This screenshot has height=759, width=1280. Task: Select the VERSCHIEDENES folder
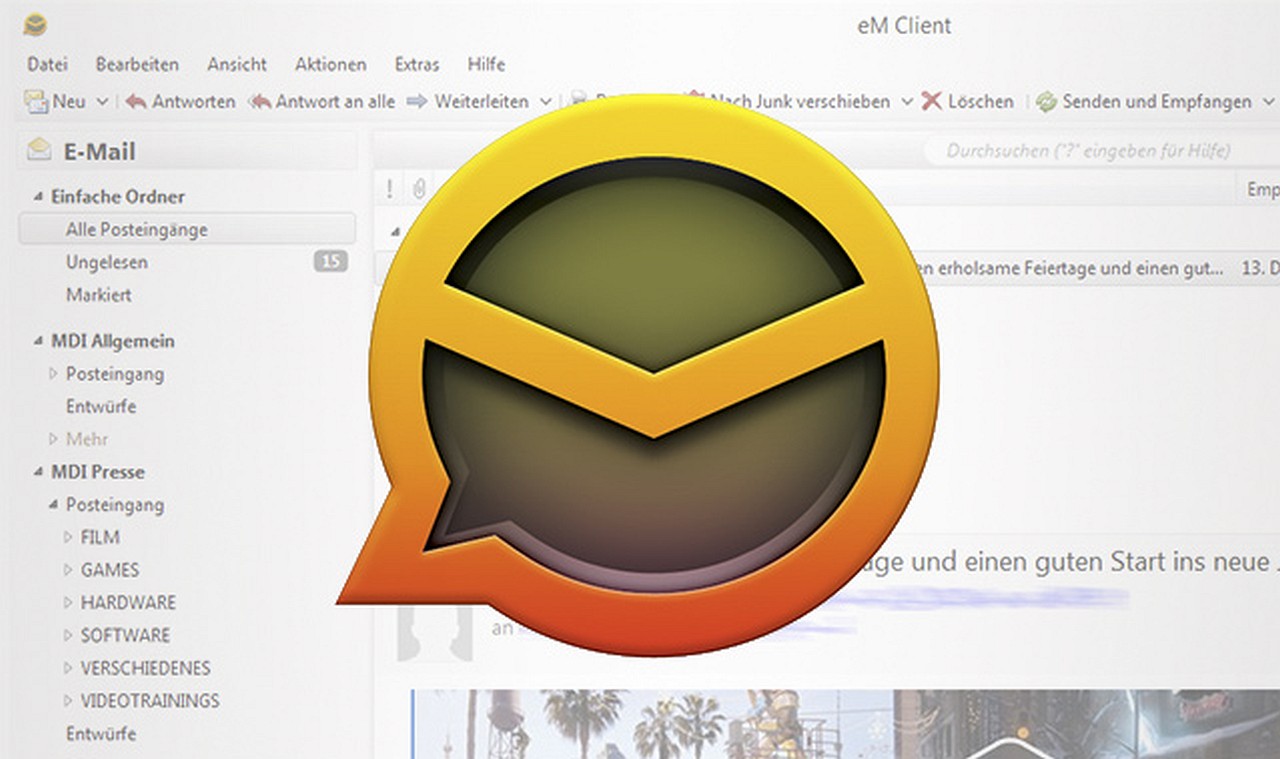[145, 668]
